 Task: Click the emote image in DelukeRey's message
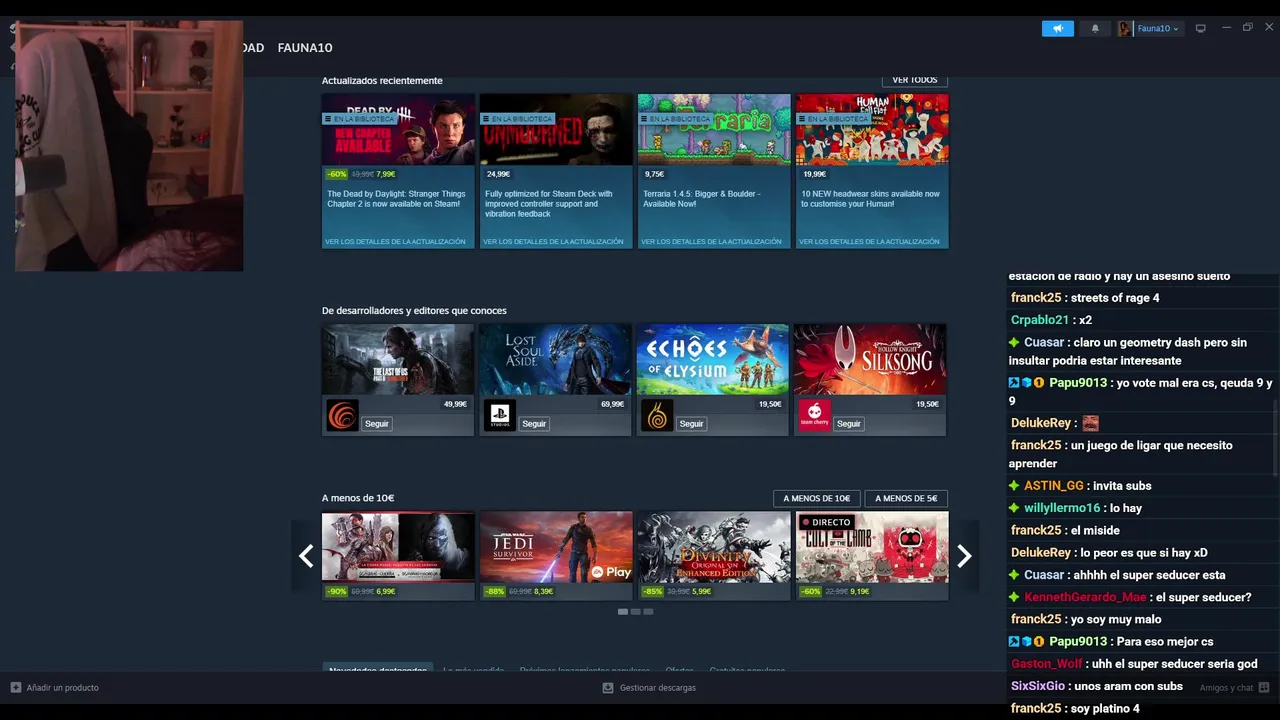pos(1091,423)
